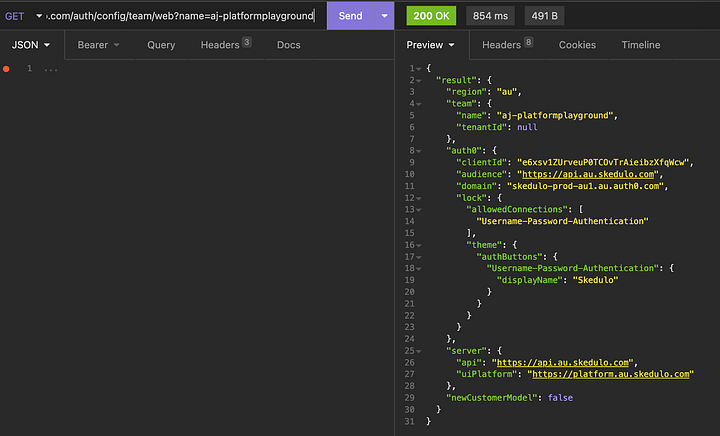
Task: Open the GET method dropdown
Action: 23,16
